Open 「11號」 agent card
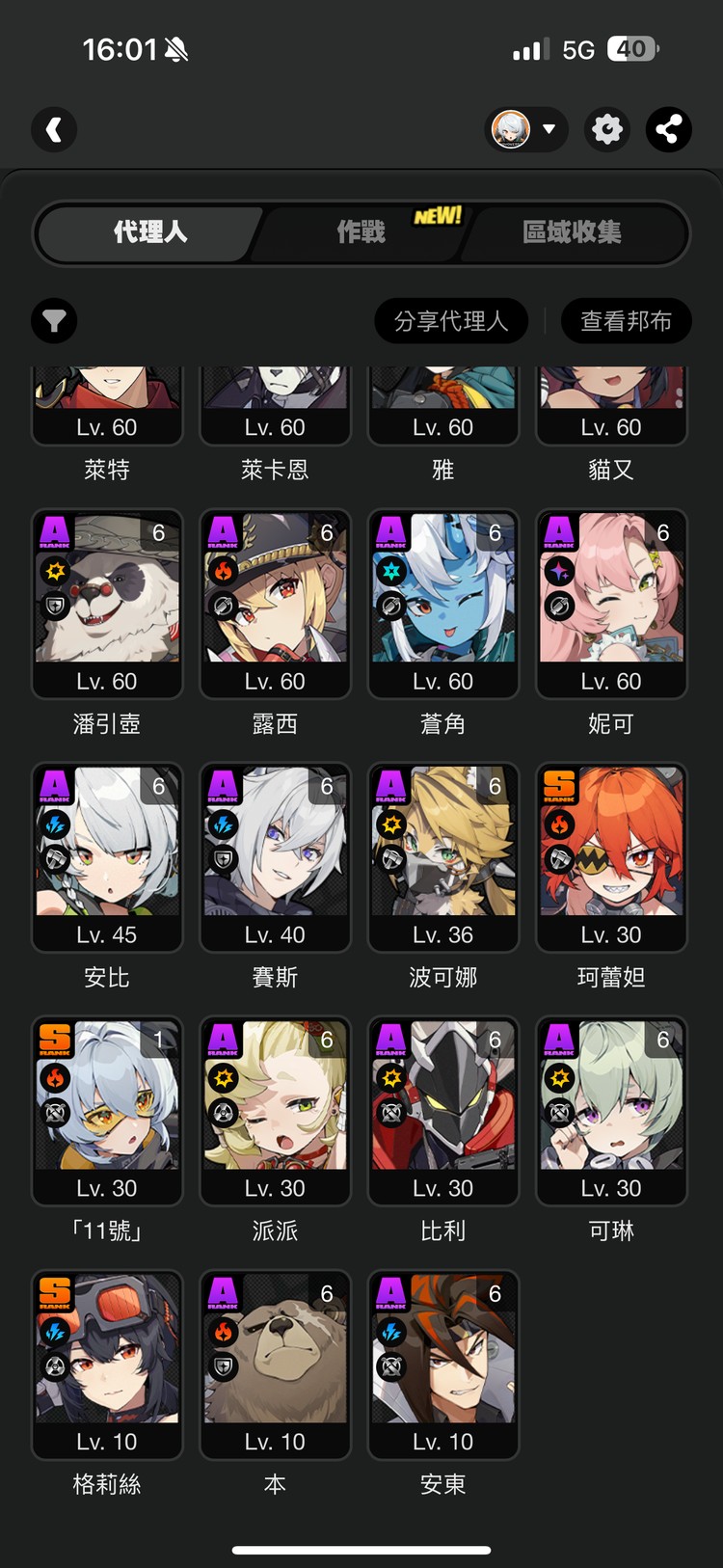The height and width of the screenshot is (1568, 723). [107, 1111]
